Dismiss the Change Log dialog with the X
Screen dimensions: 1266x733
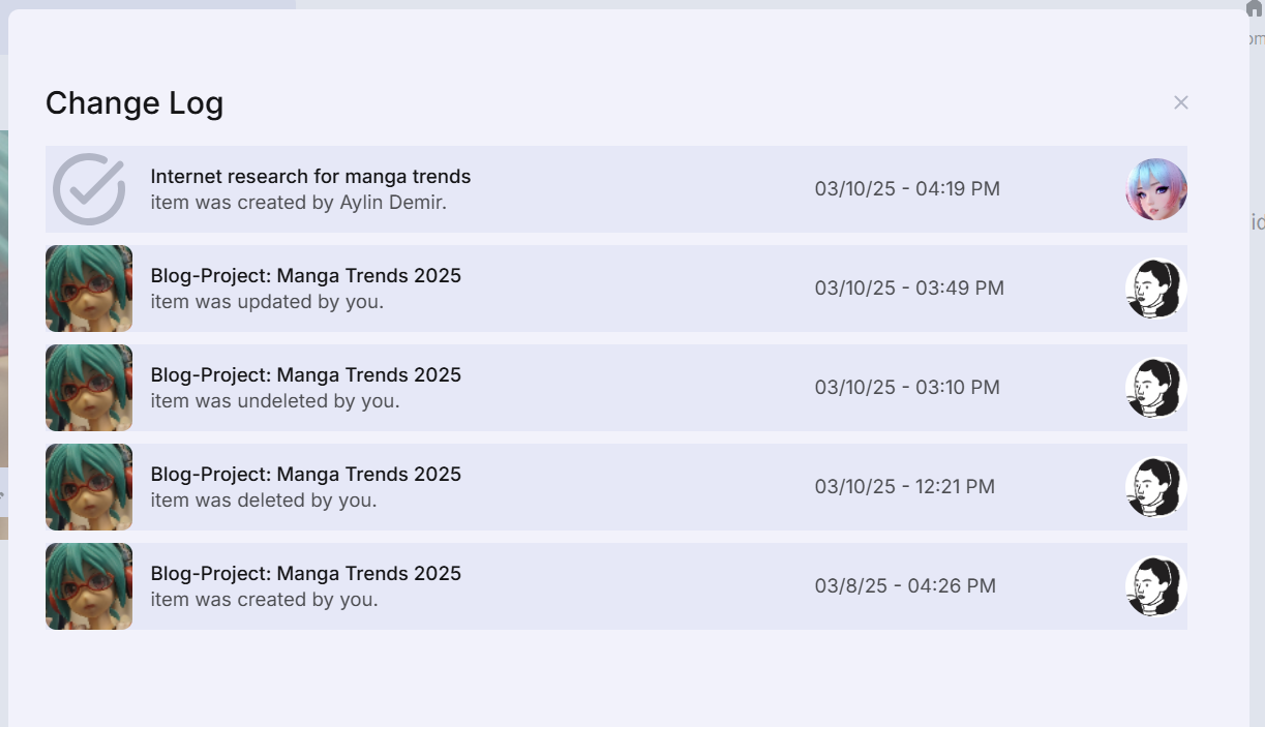tap(1181, 102)
